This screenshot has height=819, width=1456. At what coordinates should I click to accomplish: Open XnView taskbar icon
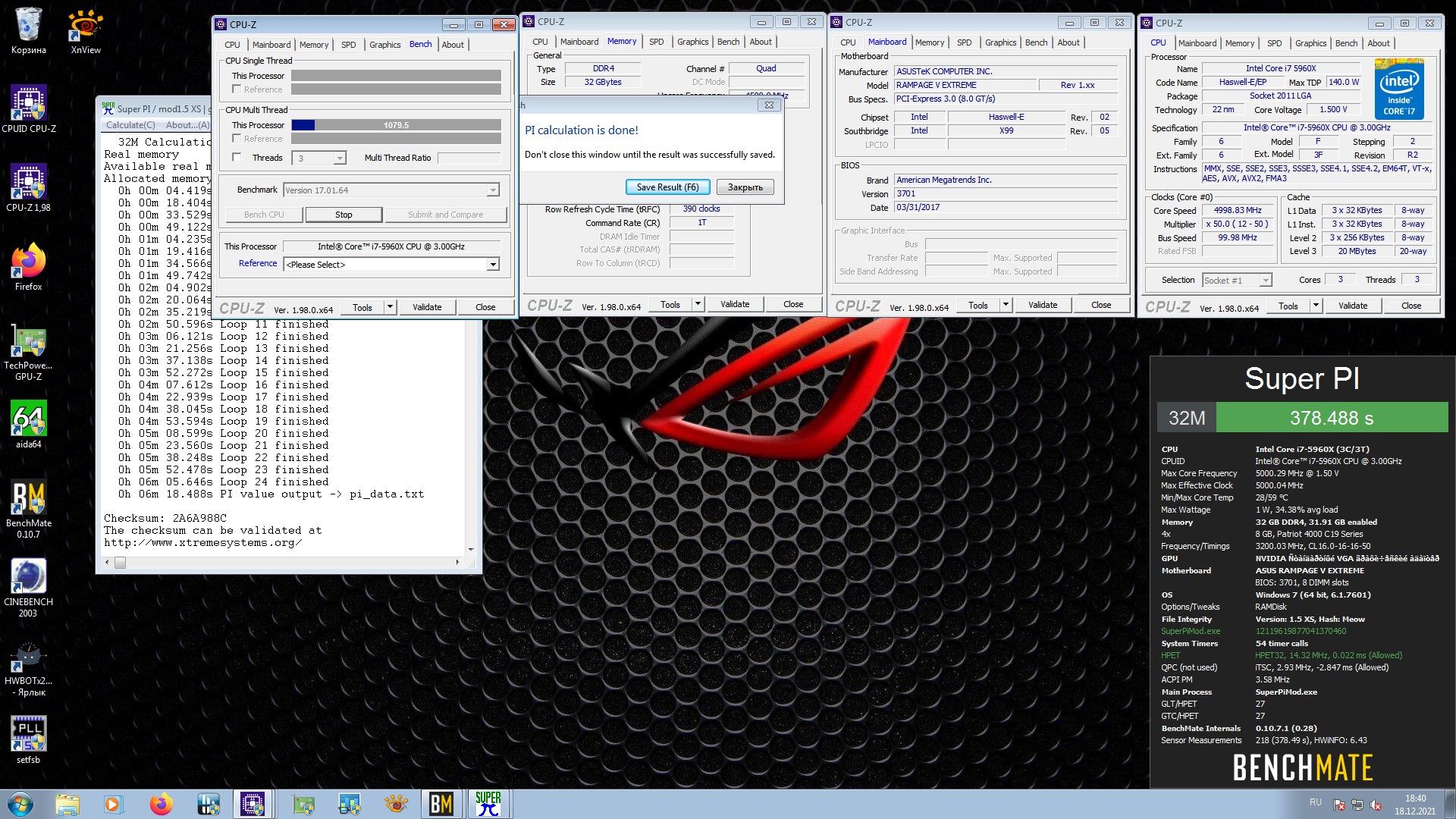(x=396, y=804)
